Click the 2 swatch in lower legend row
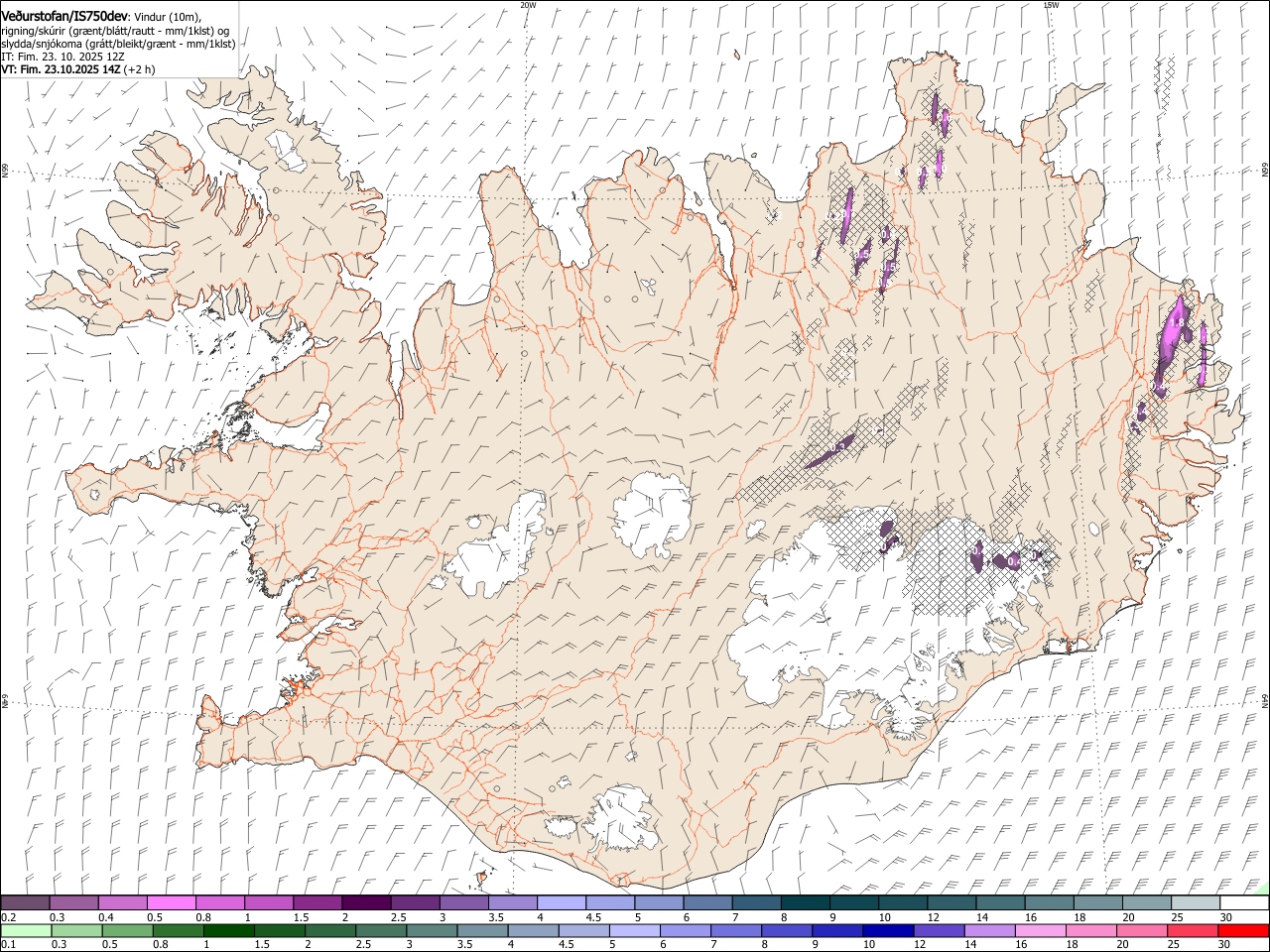 330,931
